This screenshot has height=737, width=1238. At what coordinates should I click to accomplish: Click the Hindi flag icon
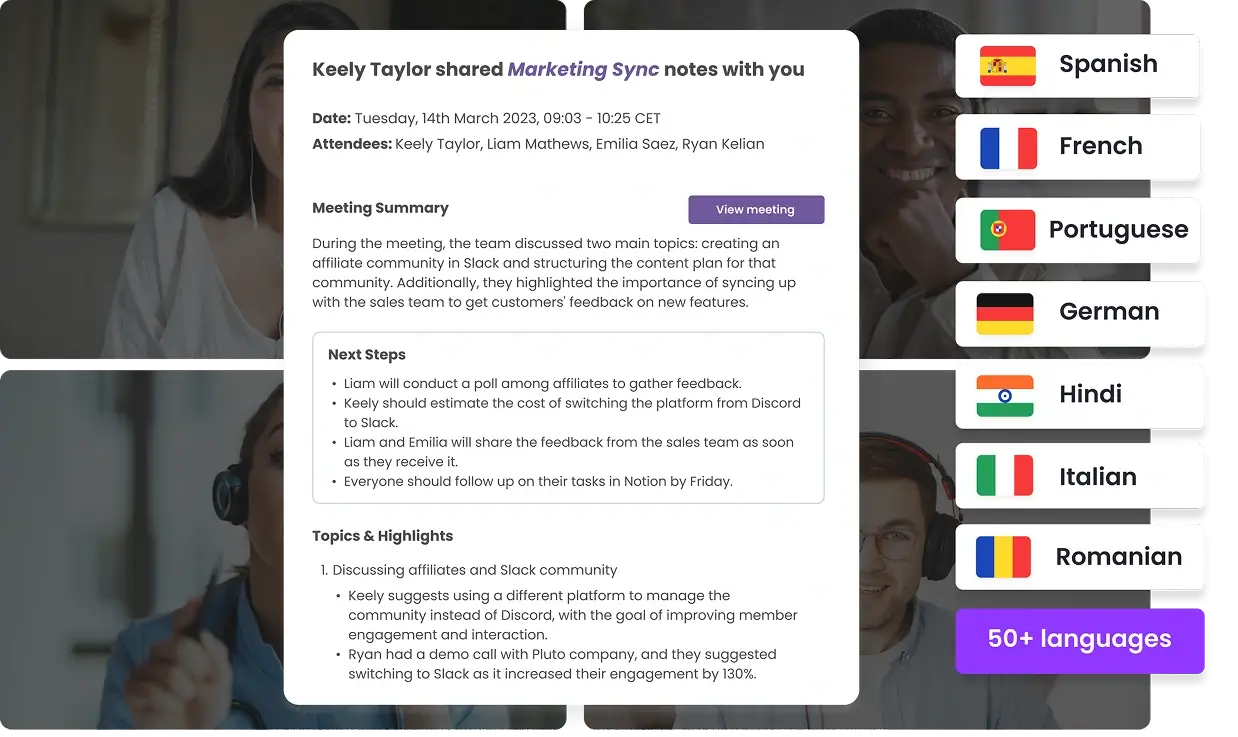click(x=1005, y=395)
